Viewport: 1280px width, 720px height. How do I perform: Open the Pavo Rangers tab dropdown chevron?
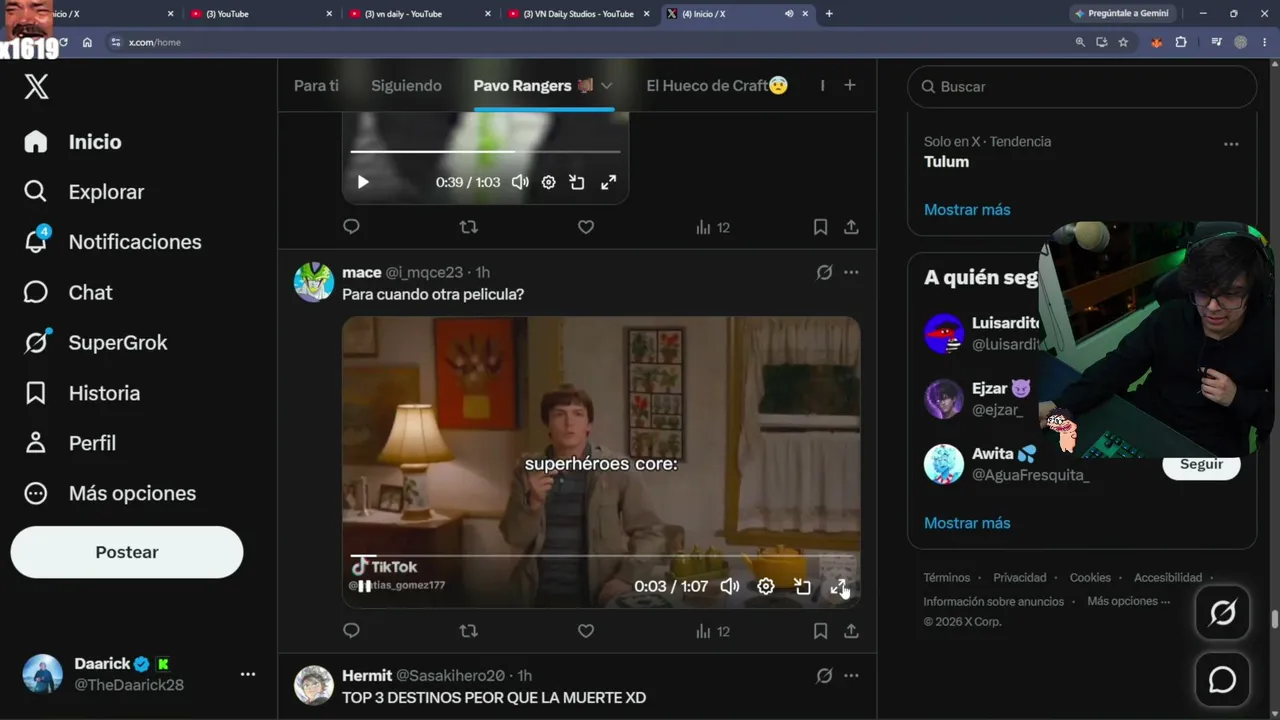click(x=606, y=86)
